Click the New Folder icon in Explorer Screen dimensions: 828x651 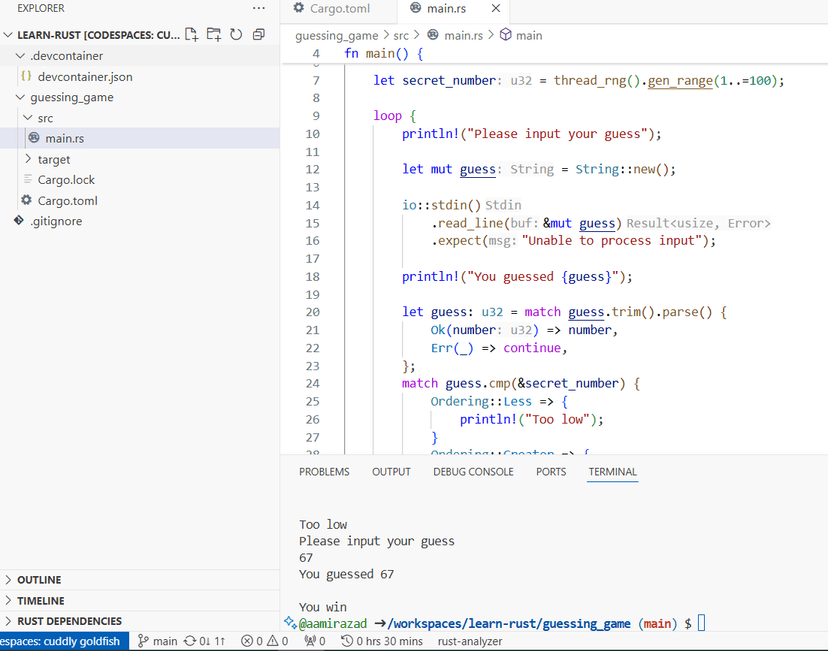[214, 35]
